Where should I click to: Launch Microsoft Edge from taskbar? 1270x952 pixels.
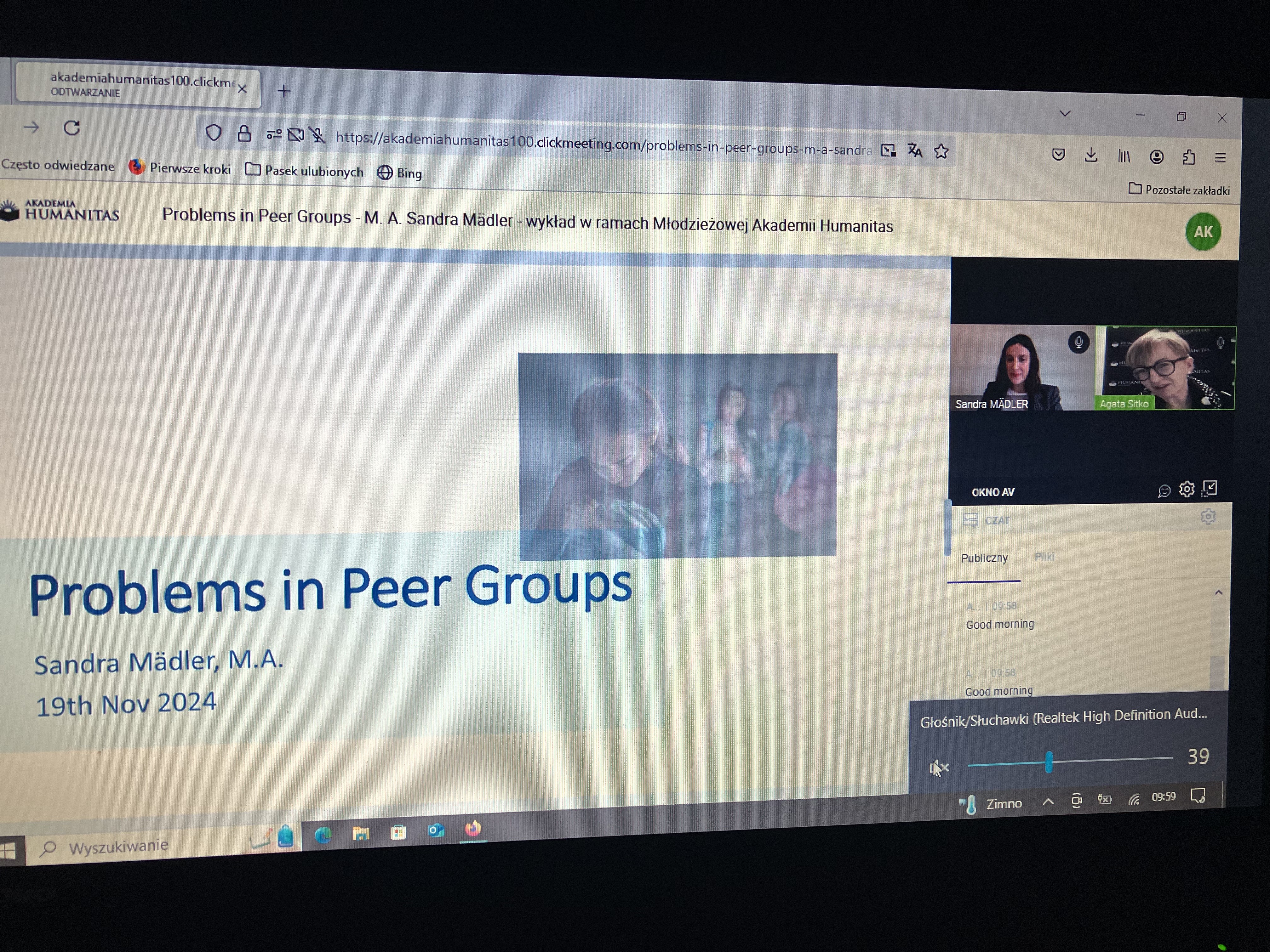click(x=323, y=835)
